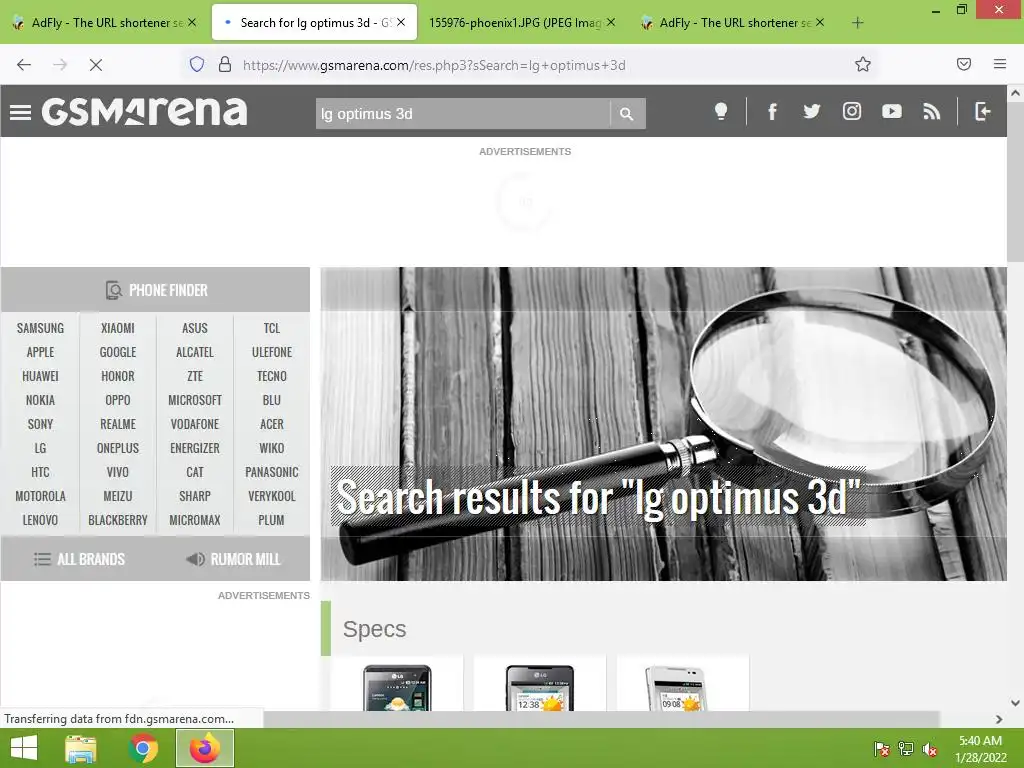Screen dimensions: 1024x768
Task: Open the Phone Finder button
Action: (155, 289)
